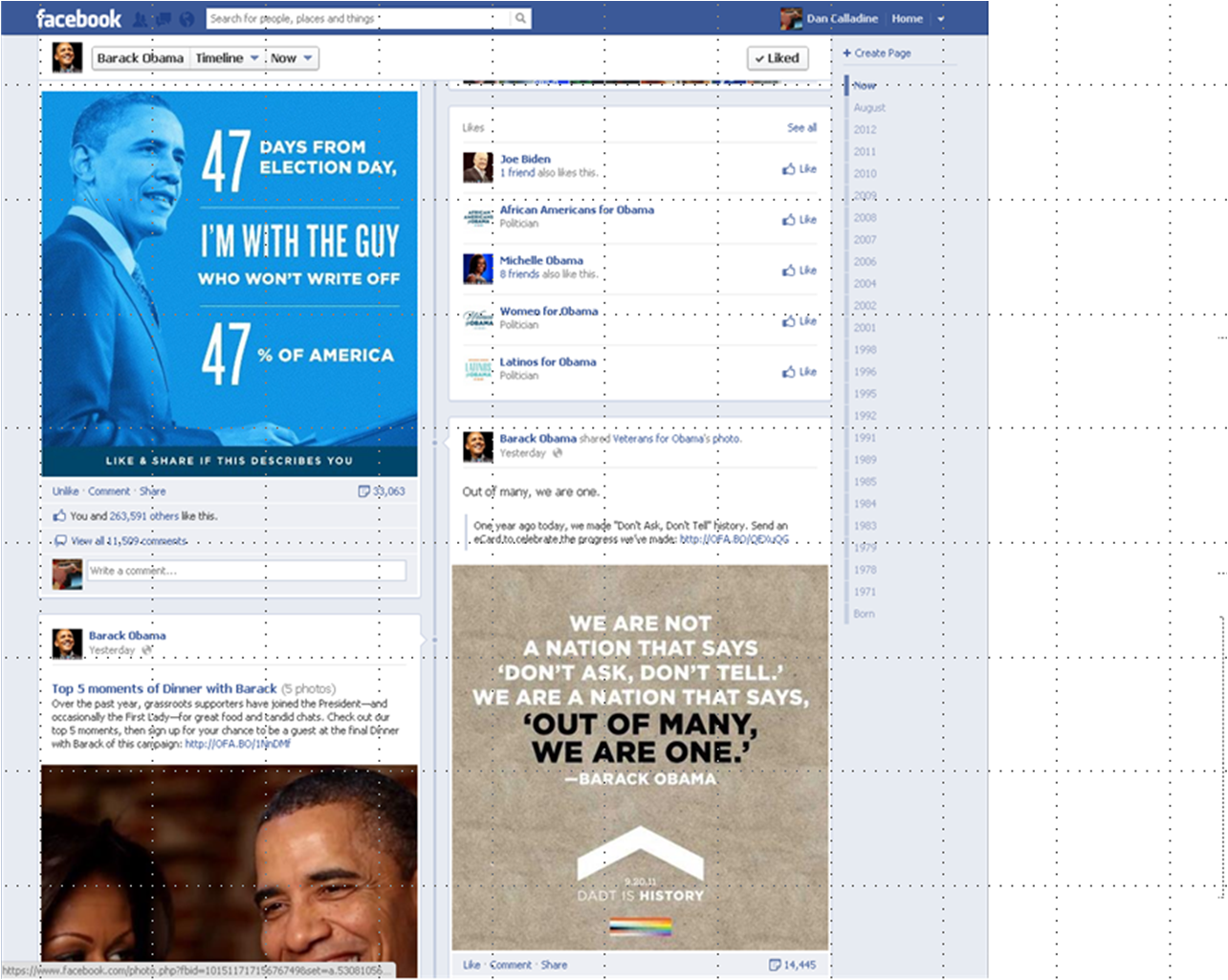This screenshot has height=980, width=1228.
Task: Open the friend requests icon
Action: click(141, 19)
